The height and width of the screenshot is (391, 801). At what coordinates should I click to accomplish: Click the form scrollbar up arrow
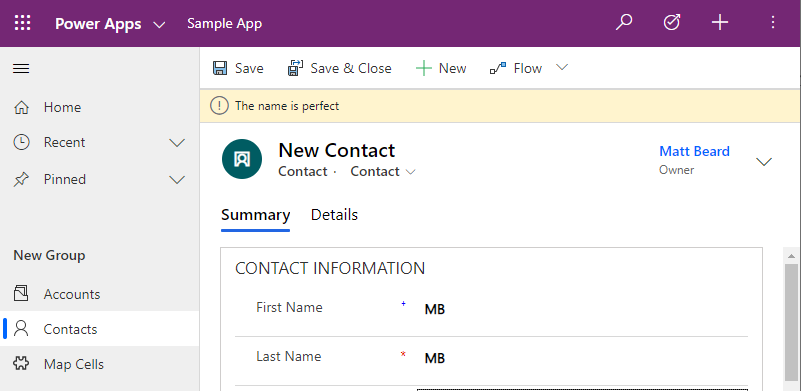point(791,256)
